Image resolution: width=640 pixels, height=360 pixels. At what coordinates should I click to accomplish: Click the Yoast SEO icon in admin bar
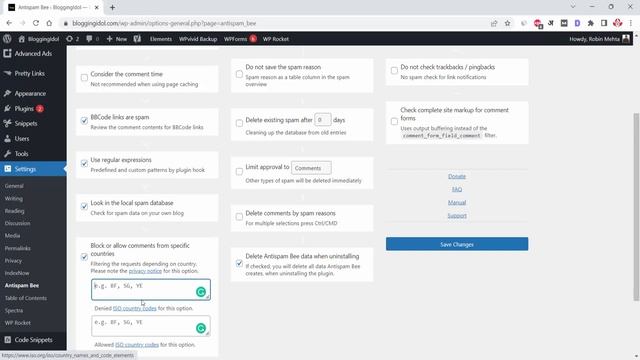[137, 39]
